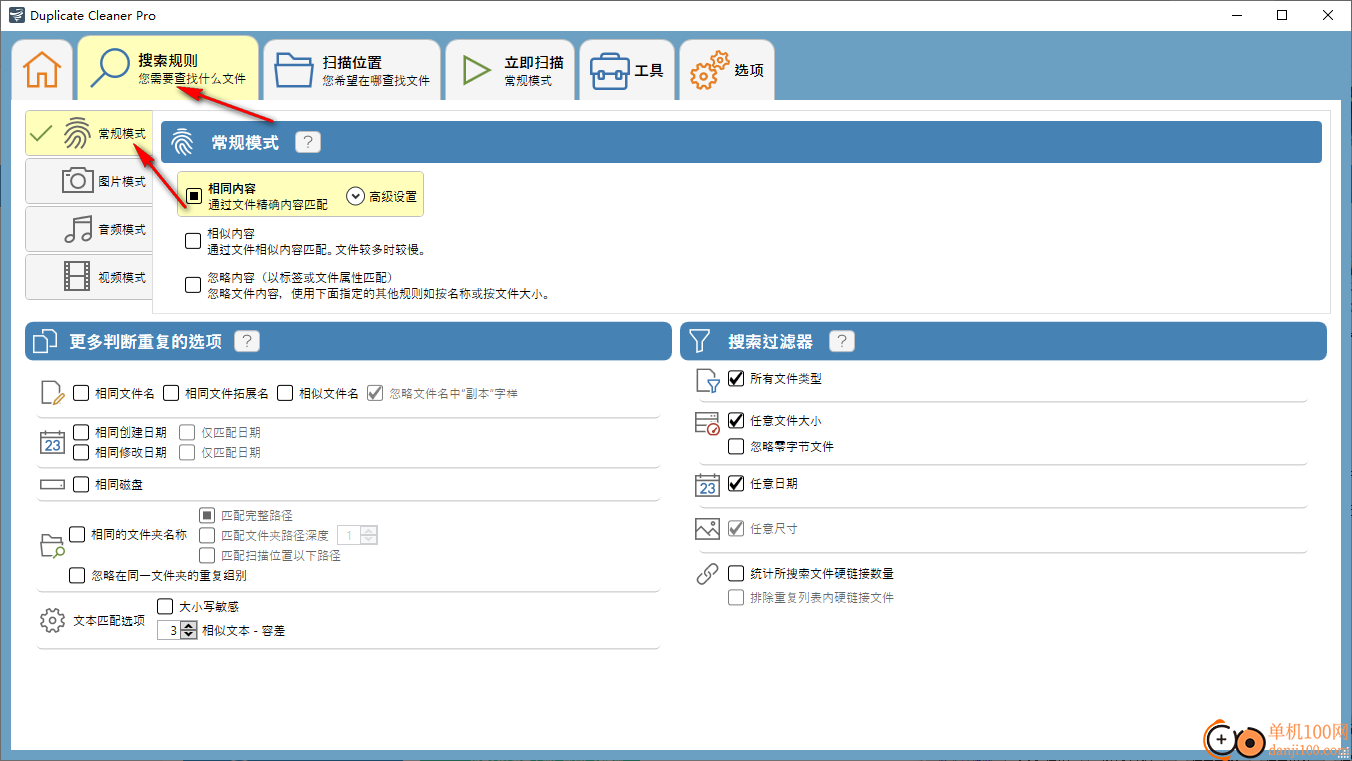
Task: Click the image dimension icon beside 任意尺寸
Action: [x=707, y=529]
